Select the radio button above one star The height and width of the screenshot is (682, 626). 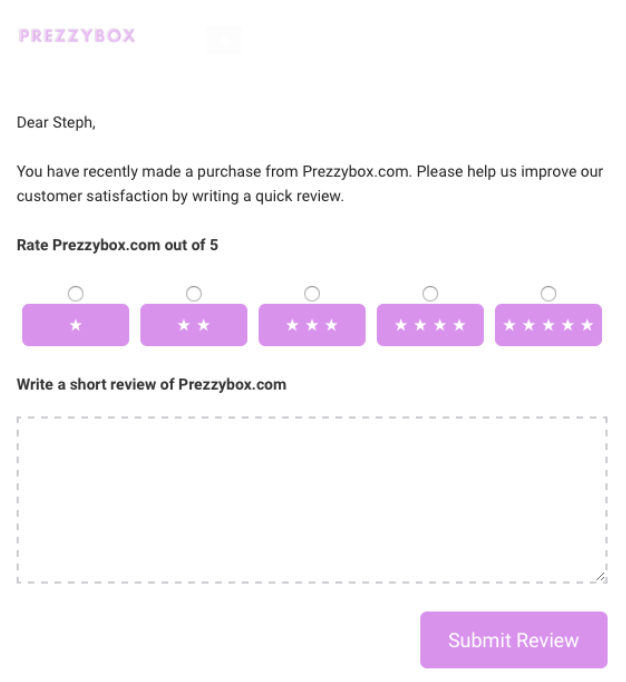click(75, 293)
